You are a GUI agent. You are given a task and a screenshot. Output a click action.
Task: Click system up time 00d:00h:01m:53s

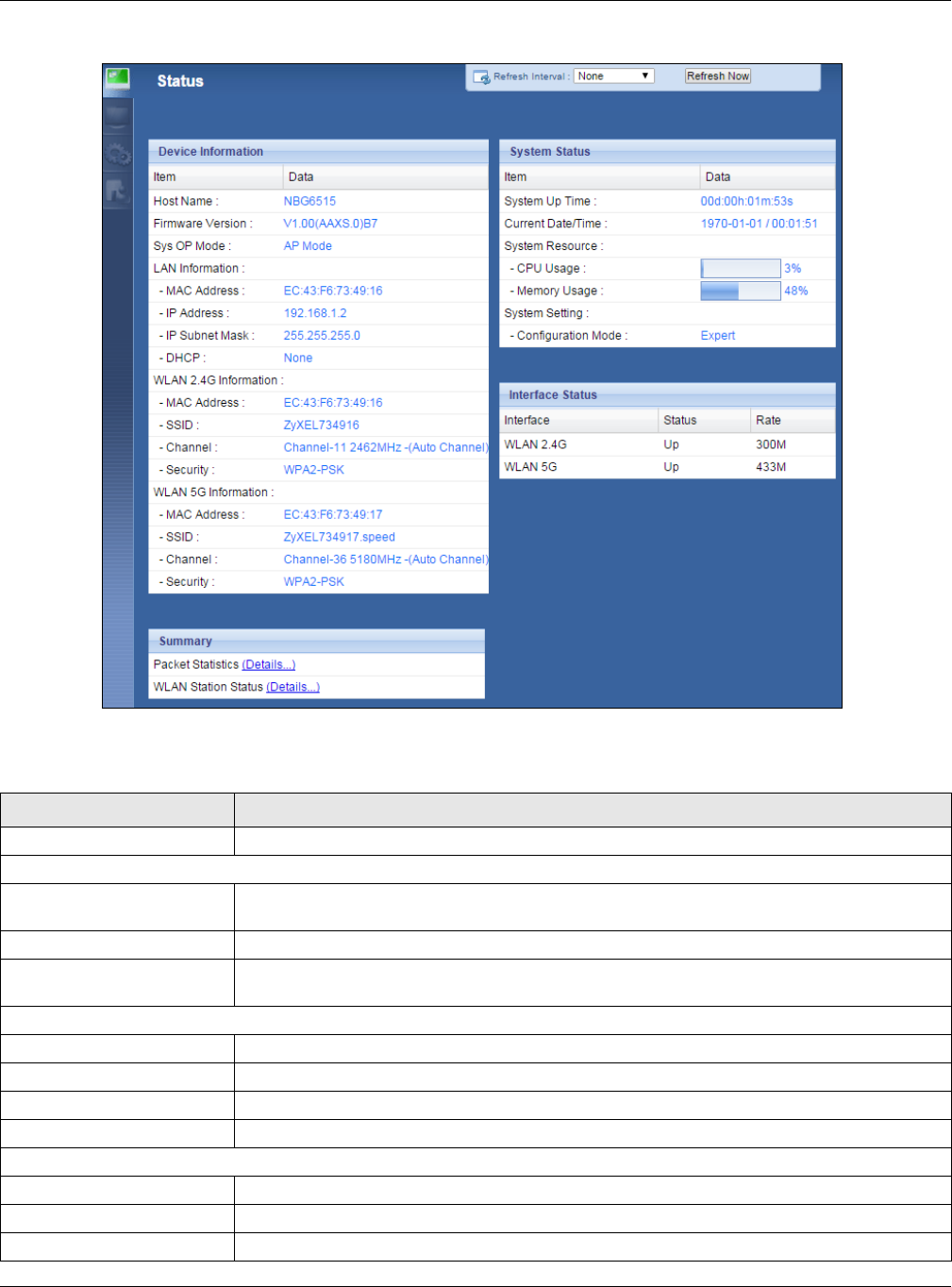746,202
